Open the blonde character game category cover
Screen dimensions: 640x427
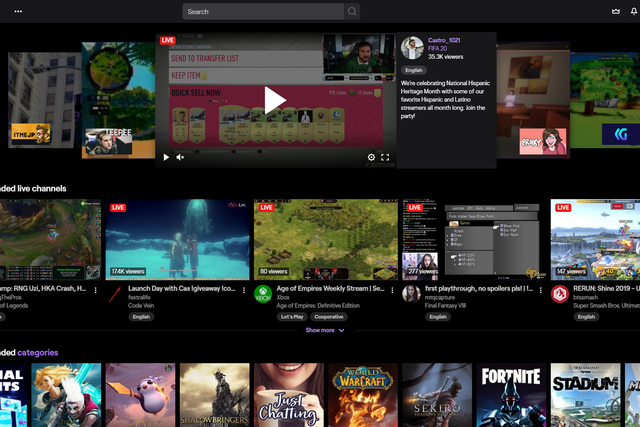(x=66, y=395)
